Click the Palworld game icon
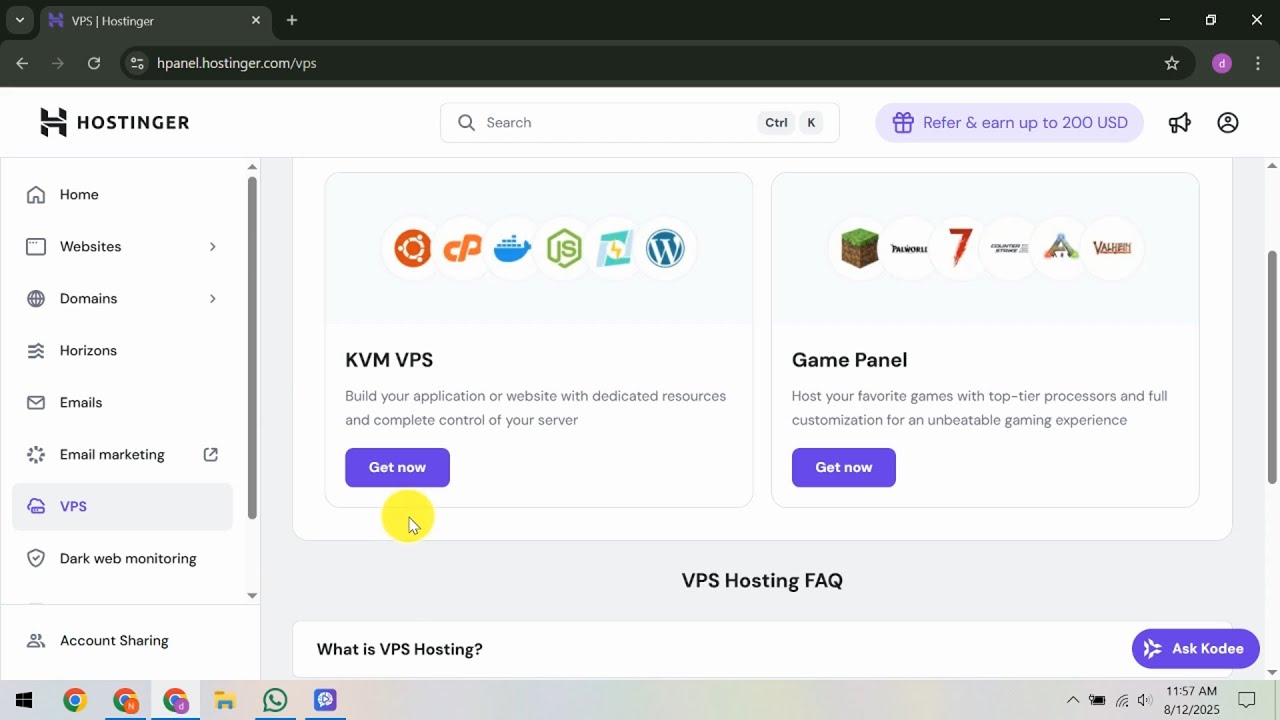 pyautogui.click(x=909, y=248)
